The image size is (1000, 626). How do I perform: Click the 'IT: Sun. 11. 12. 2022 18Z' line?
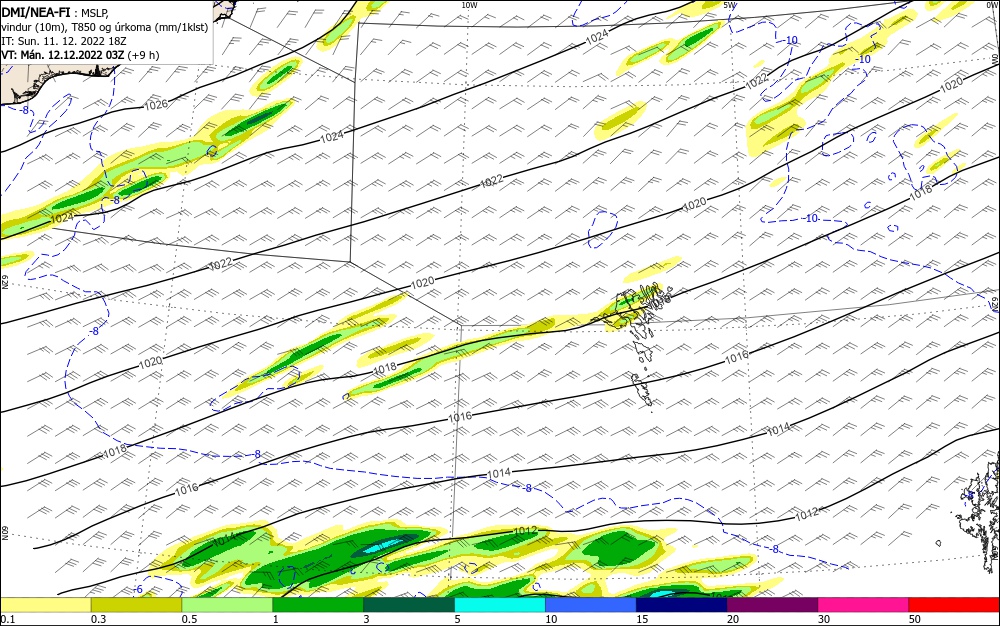64,41
